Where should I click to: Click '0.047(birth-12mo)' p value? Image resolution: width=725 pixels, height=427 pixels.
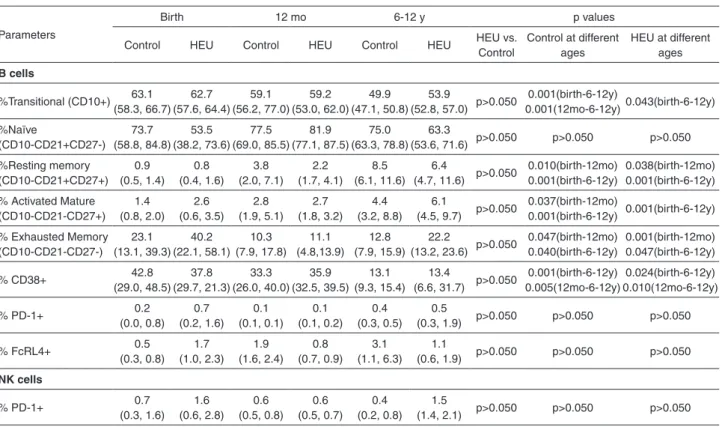click(x=572, y=237)
